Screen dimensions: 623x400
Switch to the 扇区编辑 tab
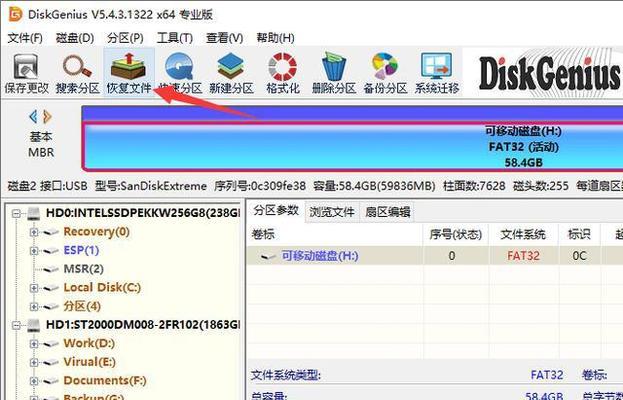click(x=387, y=212)
